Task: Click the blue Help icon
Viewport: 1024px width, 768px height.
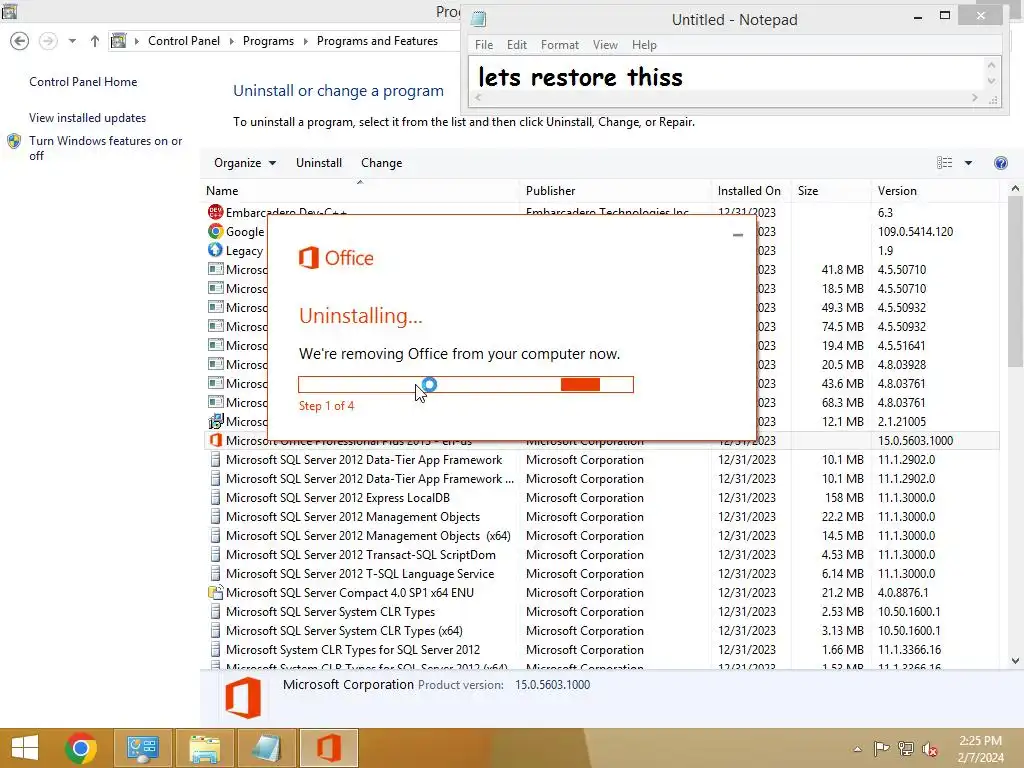Action: [1000, 163]
